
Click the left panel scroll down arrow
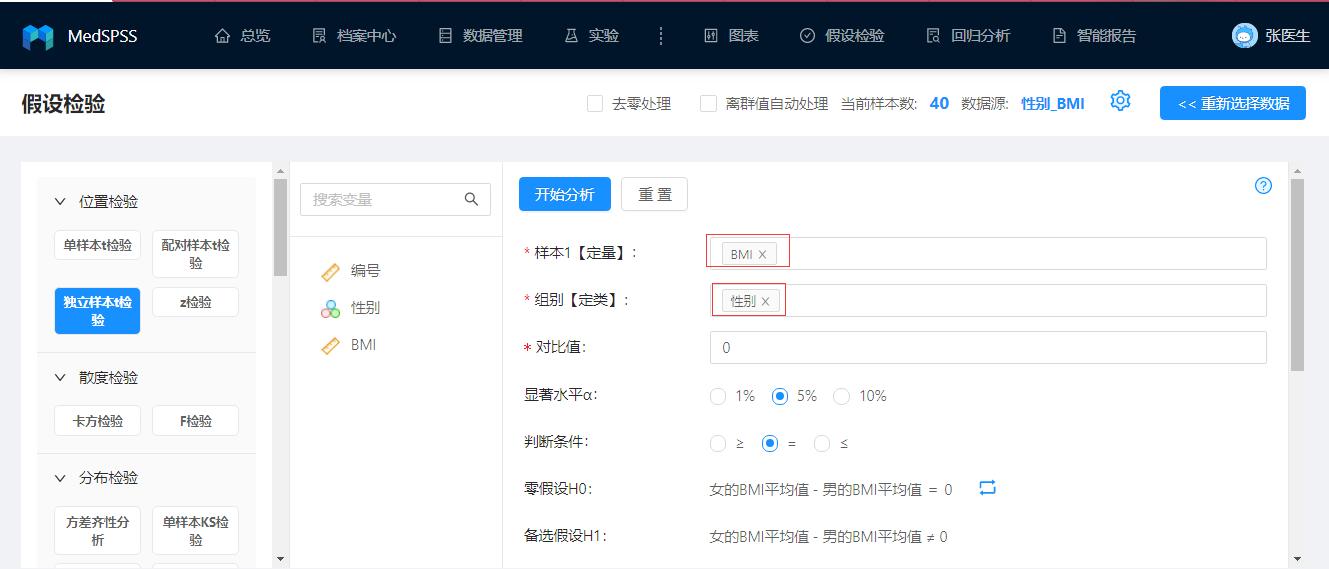(x=280, y=559)
